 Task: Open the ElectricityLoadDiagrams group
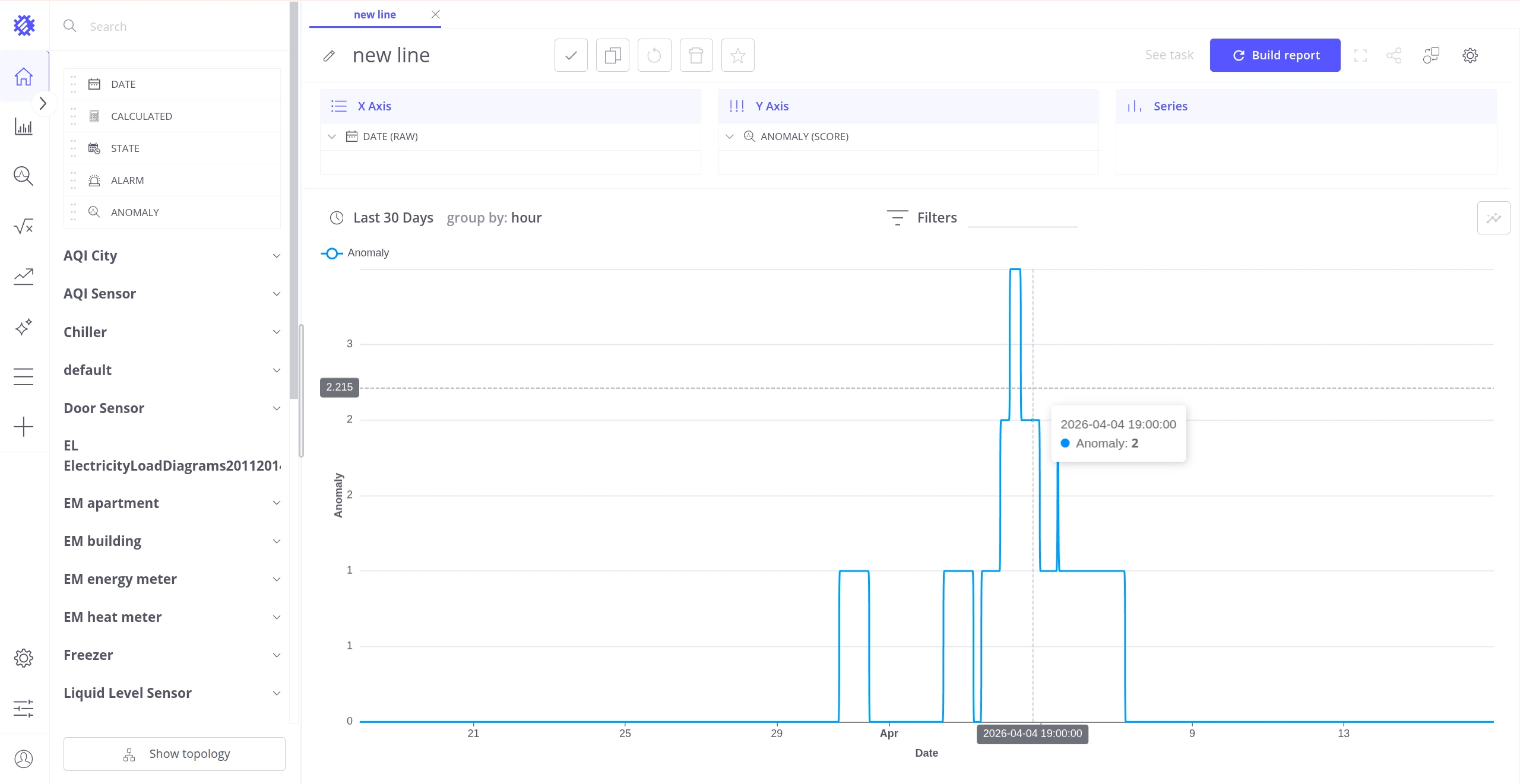coord(172,456)
